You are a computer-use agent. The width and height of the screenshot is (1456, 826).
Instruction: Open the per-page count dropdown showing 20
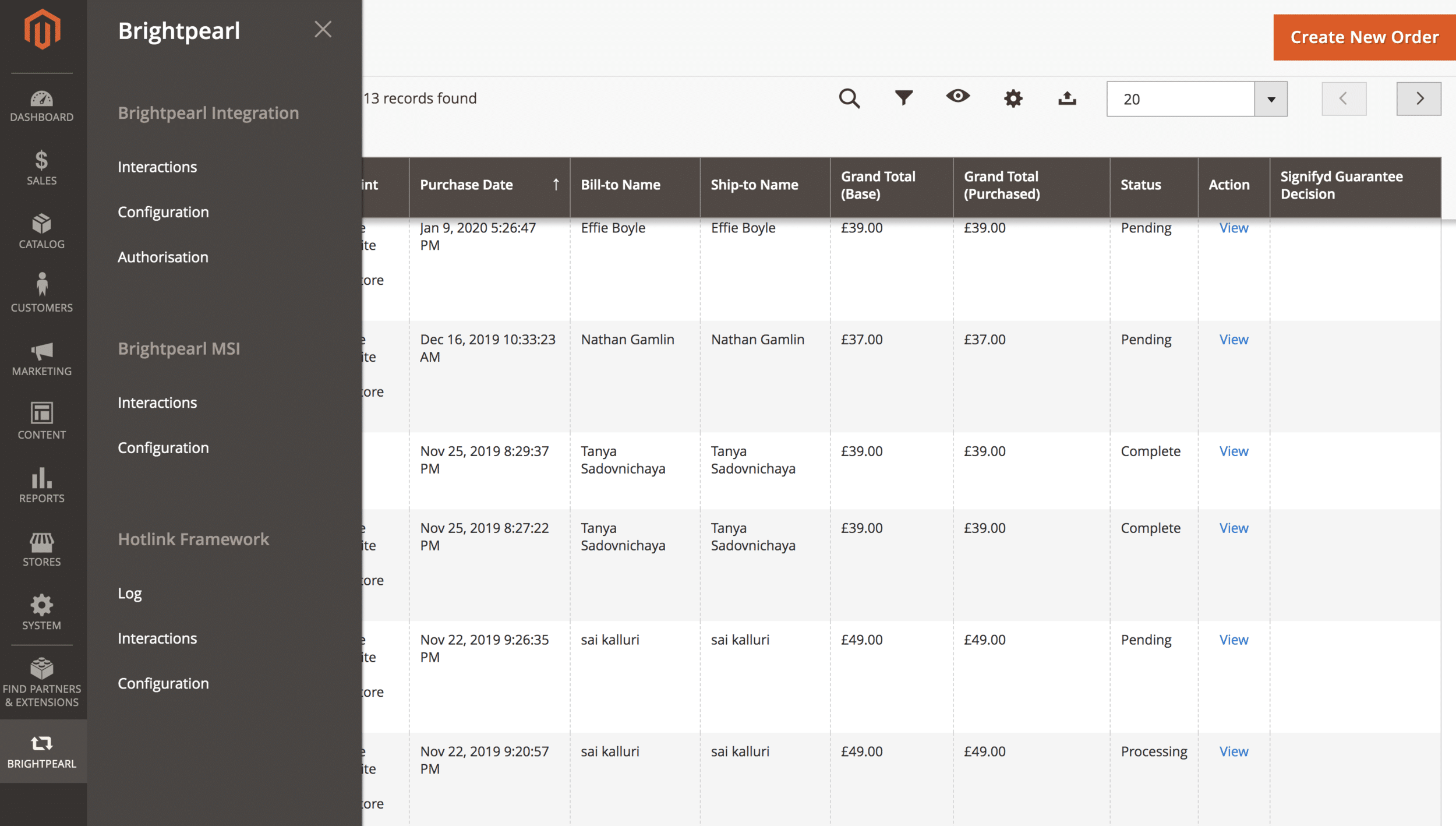(x=1197, y=98)
